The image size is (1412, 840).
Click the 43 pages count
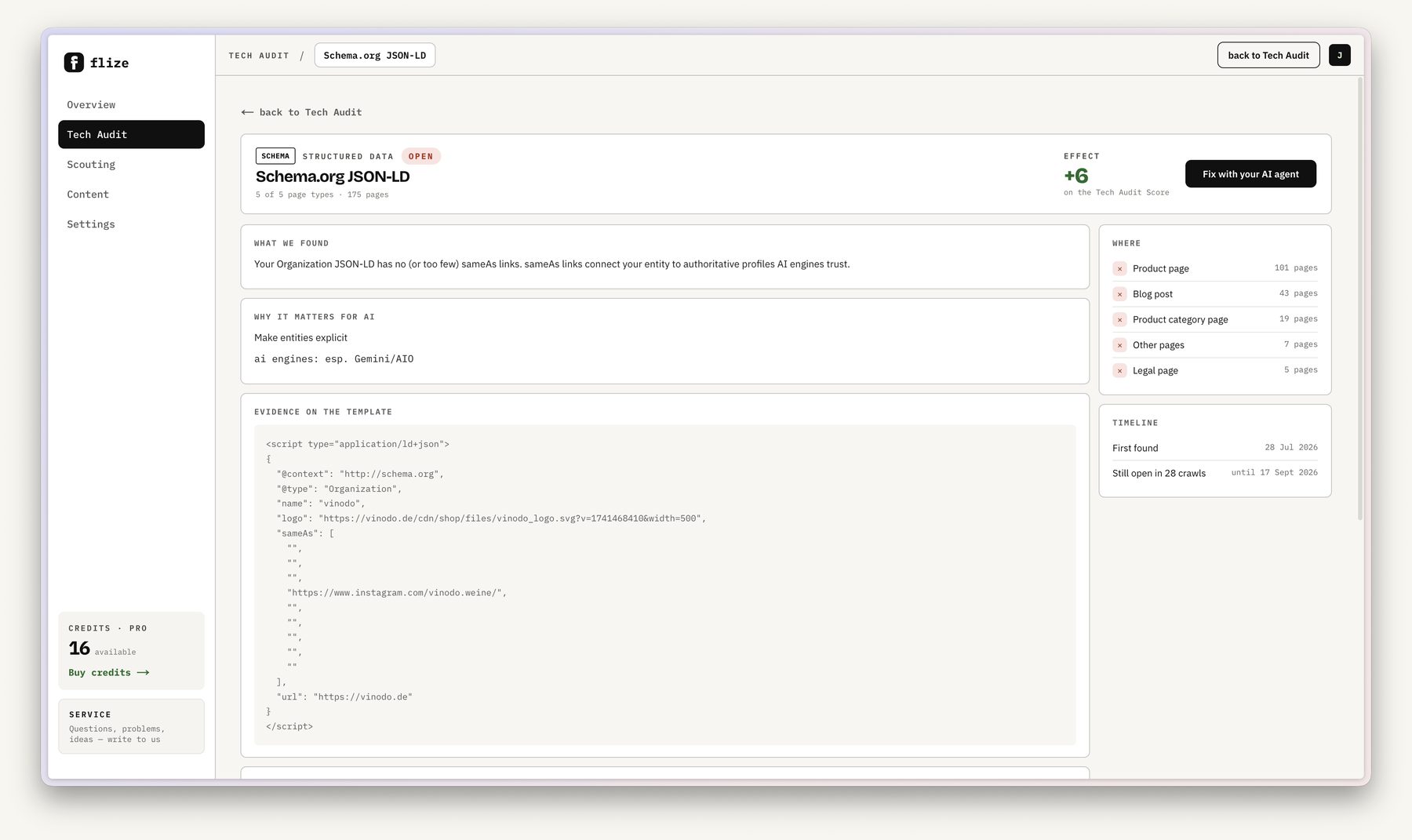(x=1298, y=293)
